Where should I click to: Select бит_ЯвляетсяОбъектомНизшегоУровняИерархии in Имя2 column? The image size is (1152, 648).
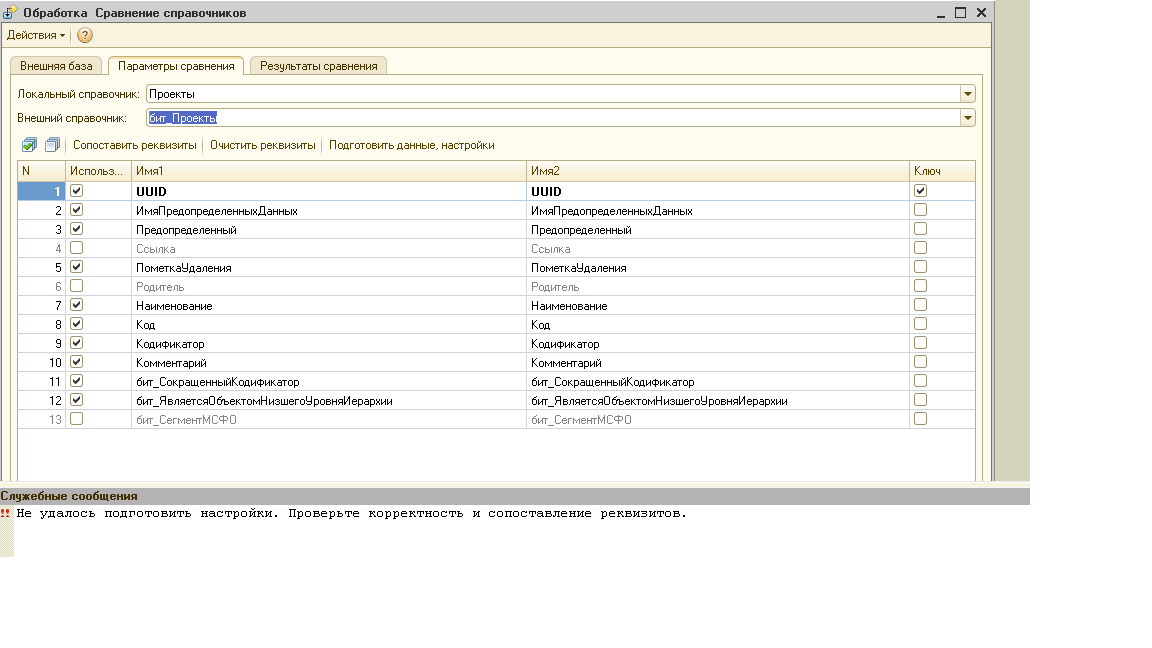pyautogui.click(x=718, y=401)
